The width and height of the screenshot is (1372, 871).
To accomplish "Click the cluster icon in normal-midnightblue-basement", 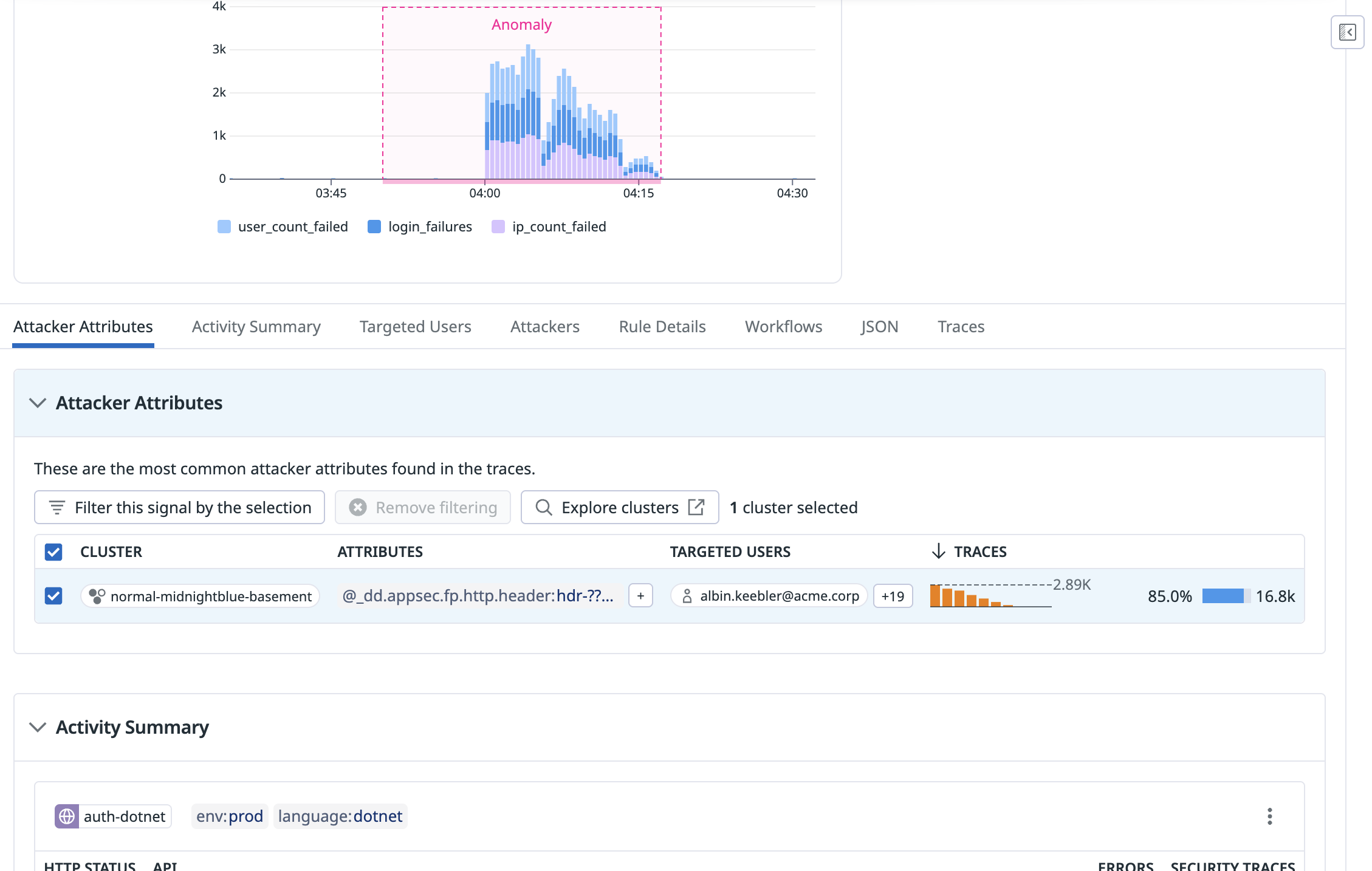I will [x=97, y=596].
